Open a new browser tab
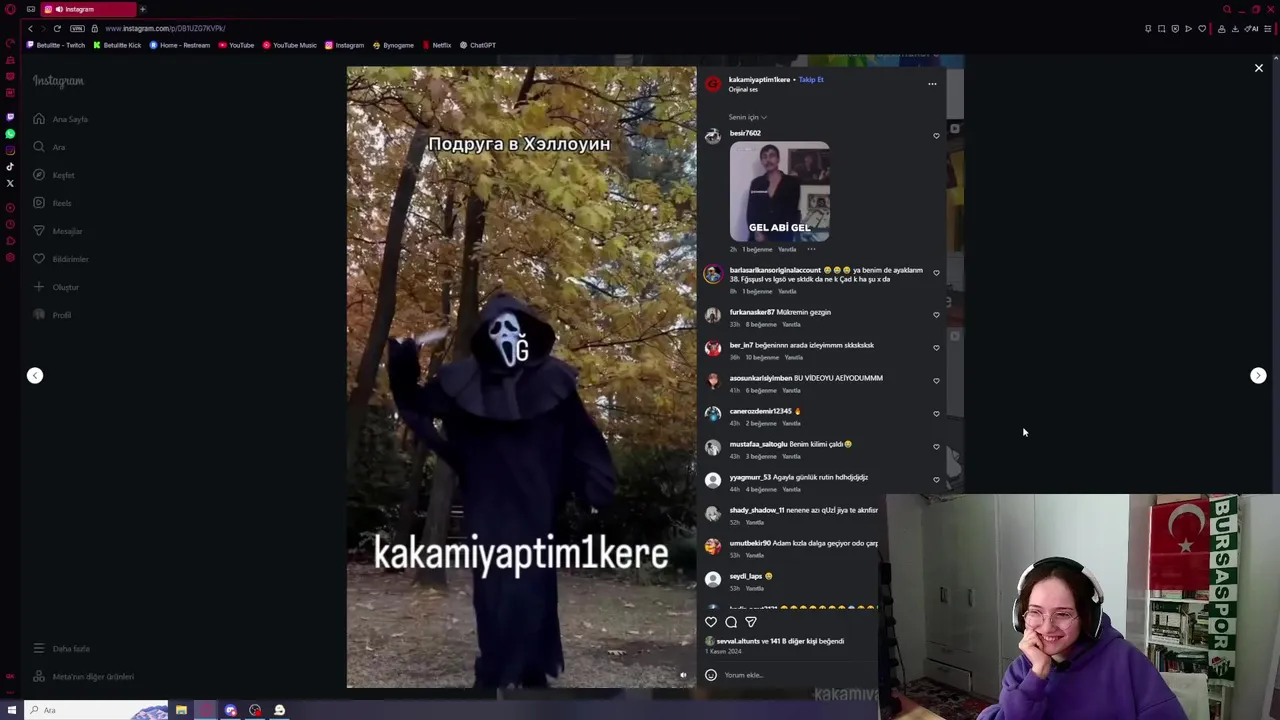This screenshot has width=1280, height=720. (142, 9)
